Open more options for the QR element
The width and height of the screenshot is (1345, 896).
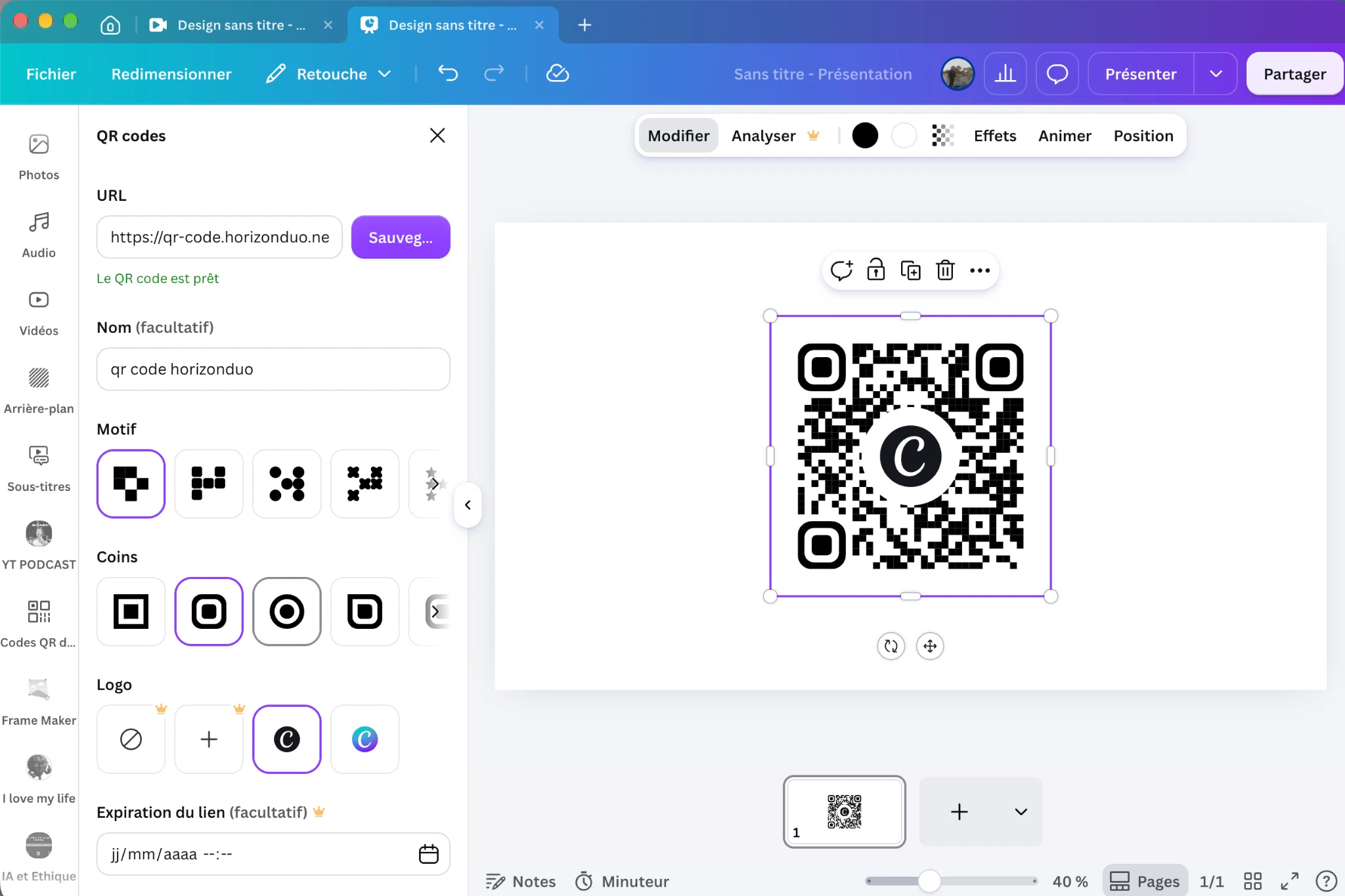[980, 270]
